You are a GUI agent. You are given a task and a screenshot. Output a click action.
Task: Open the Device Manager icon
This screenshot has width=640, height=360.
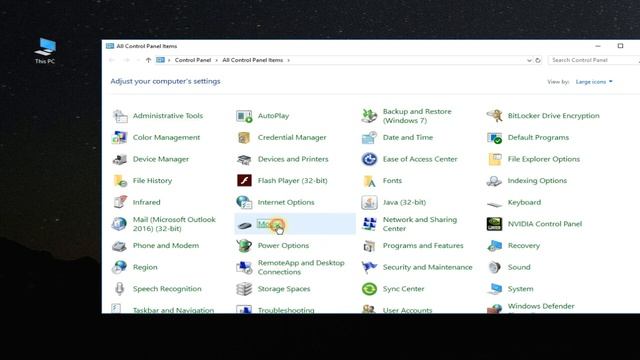(120, 159)
